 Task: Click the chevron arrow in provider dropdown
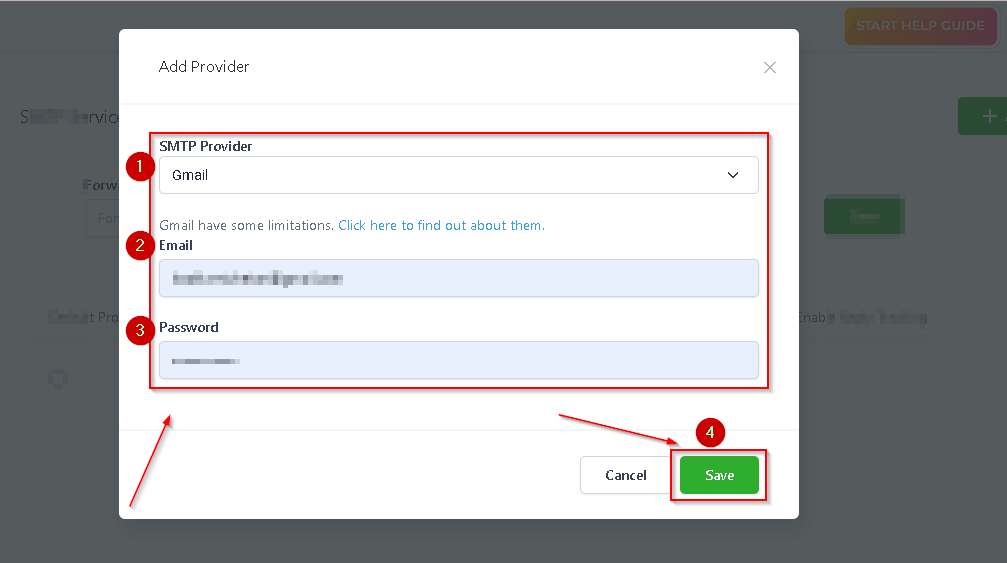733,175
